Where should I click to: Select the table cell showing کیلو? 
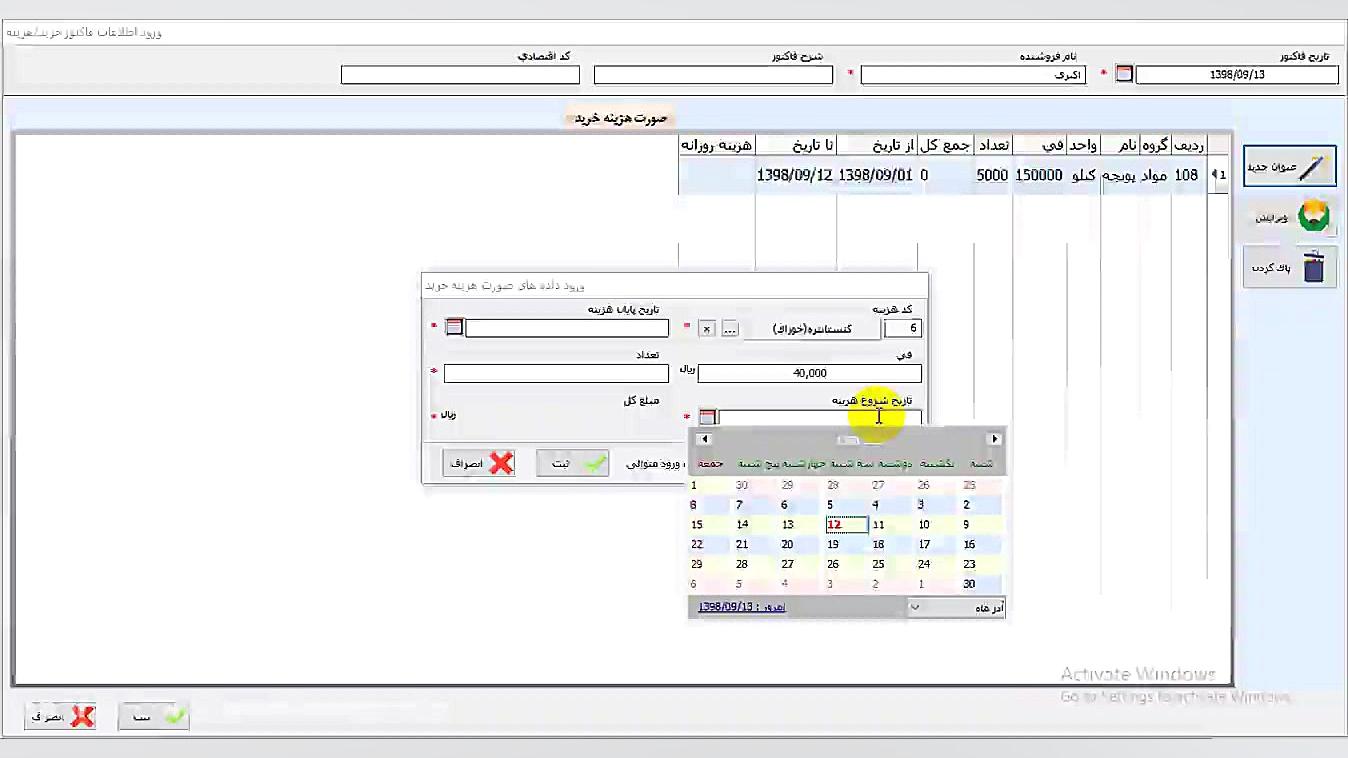pos(1084,175)
